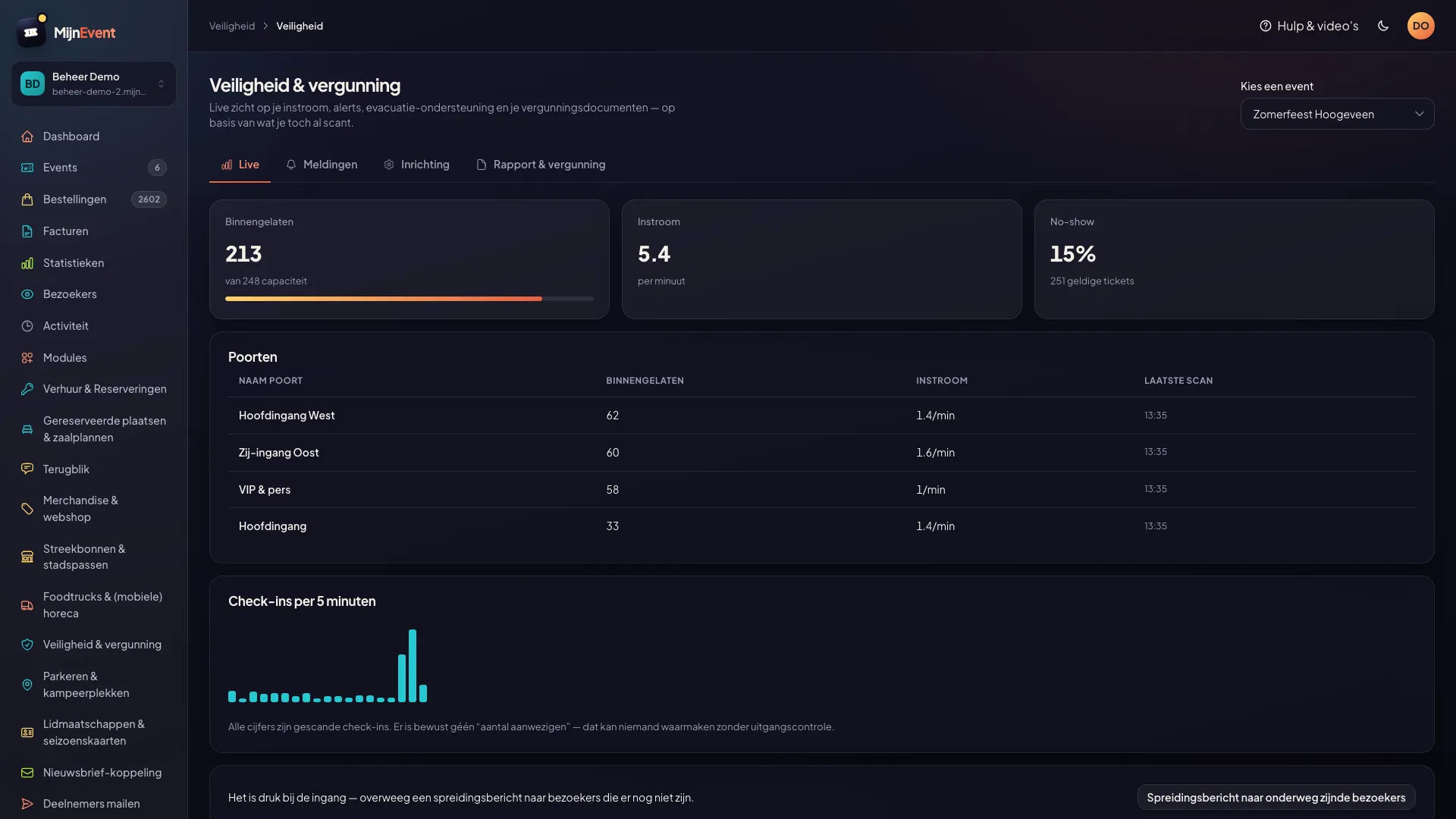Click the Hoofdingang row count 33

point(613,526)
